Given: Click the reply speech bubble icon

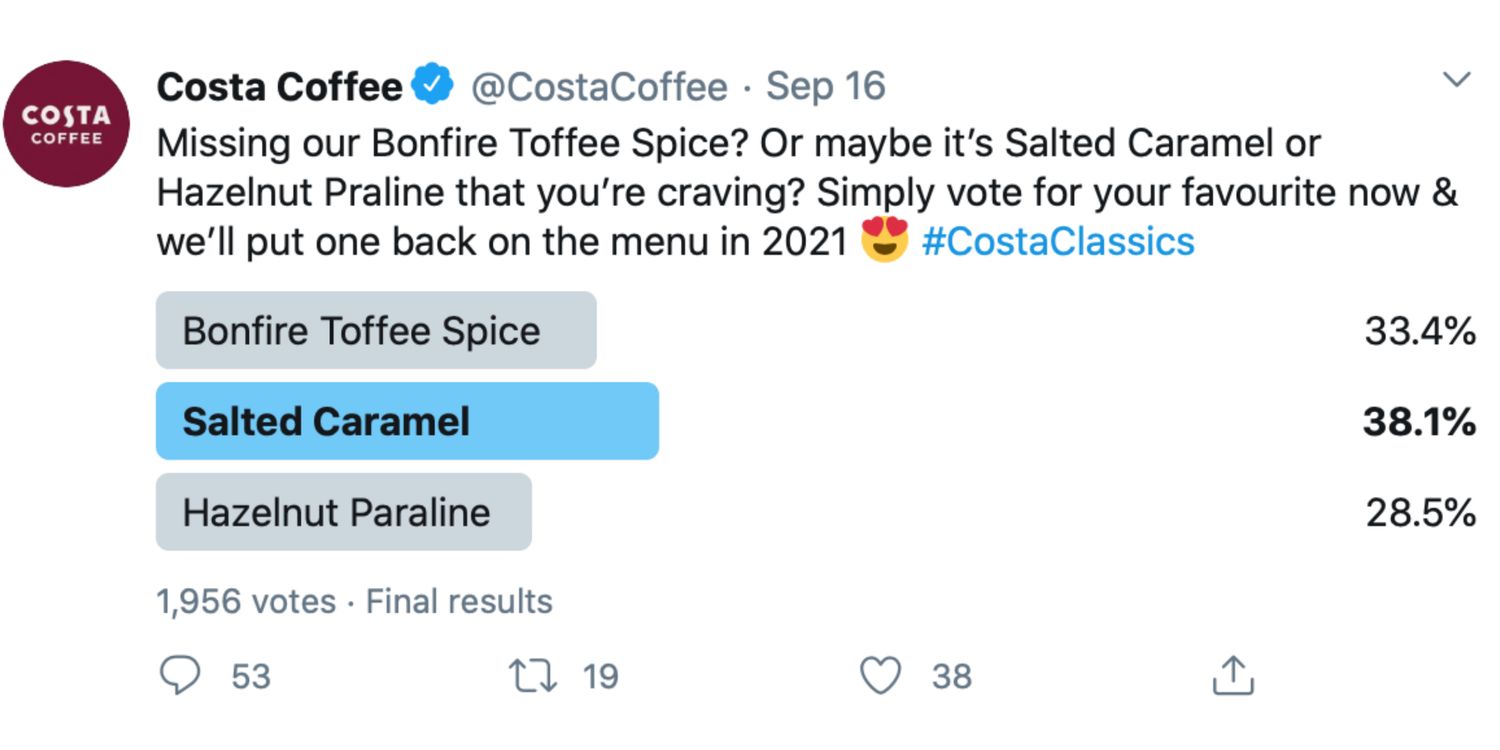Looking at the screenshot, I should coord(181,676).
